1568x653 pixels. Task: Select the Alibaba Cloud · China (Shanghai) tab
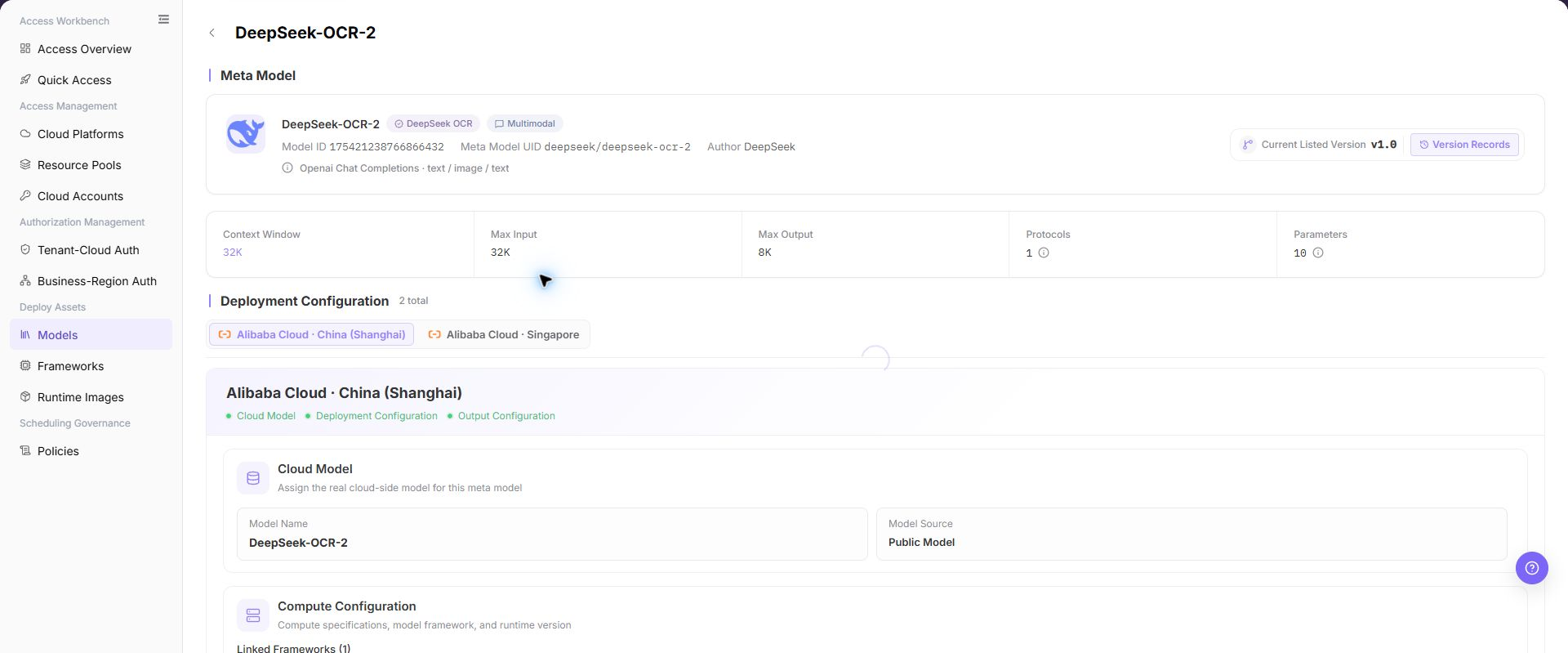click(x=312, y=334)
